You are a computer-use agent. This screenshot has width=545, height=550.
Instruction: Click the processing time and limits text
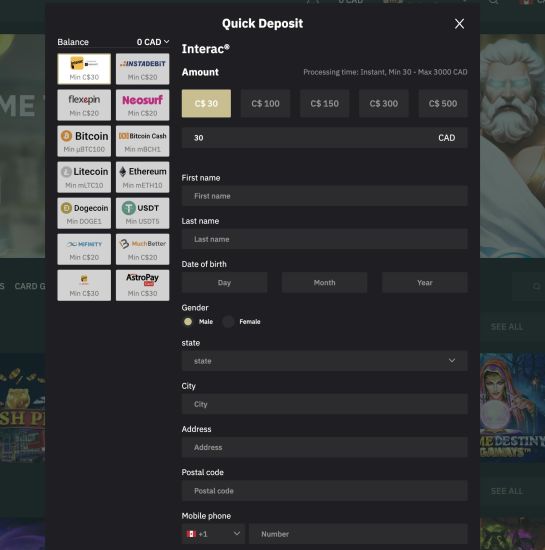(x=385, y=72)
